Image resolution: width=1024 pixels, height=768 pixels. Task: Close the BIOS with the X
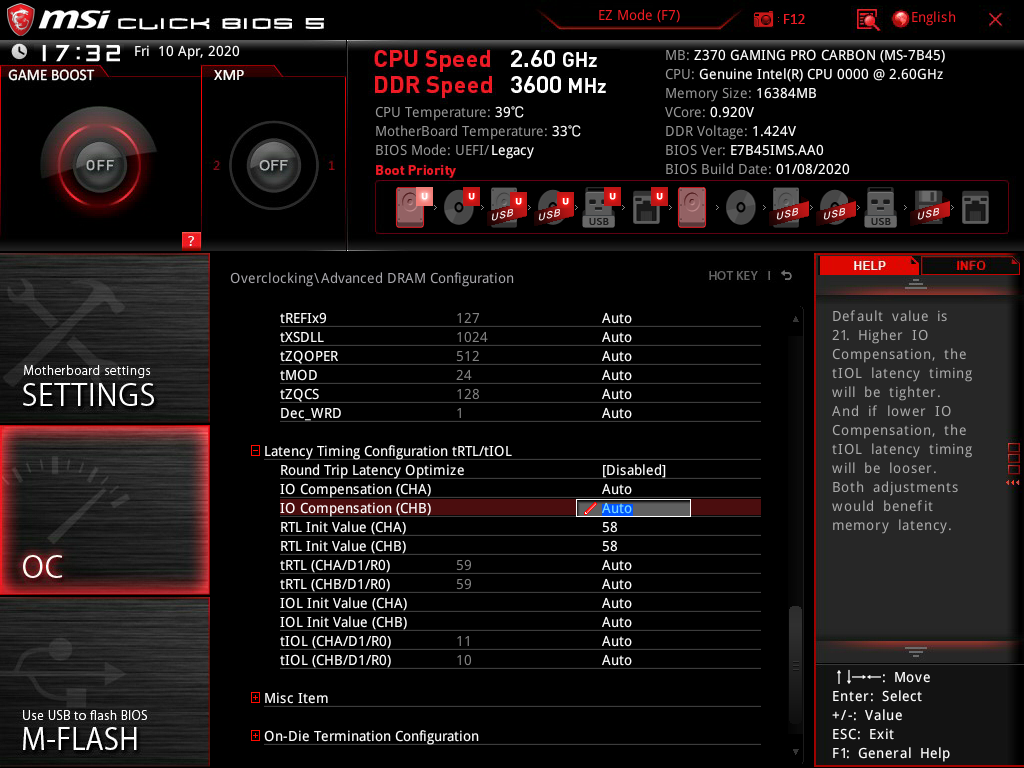point(995,20)
